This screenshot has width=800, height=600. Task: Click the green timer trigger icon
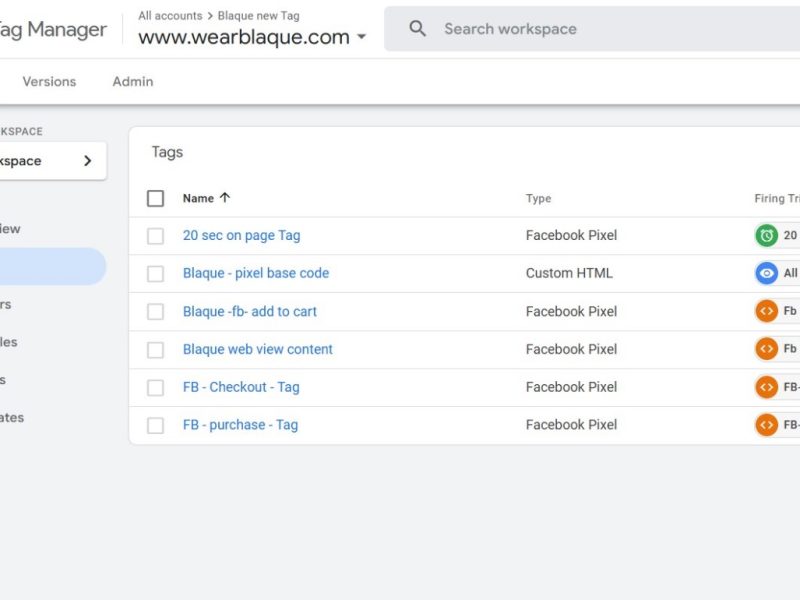766,235
